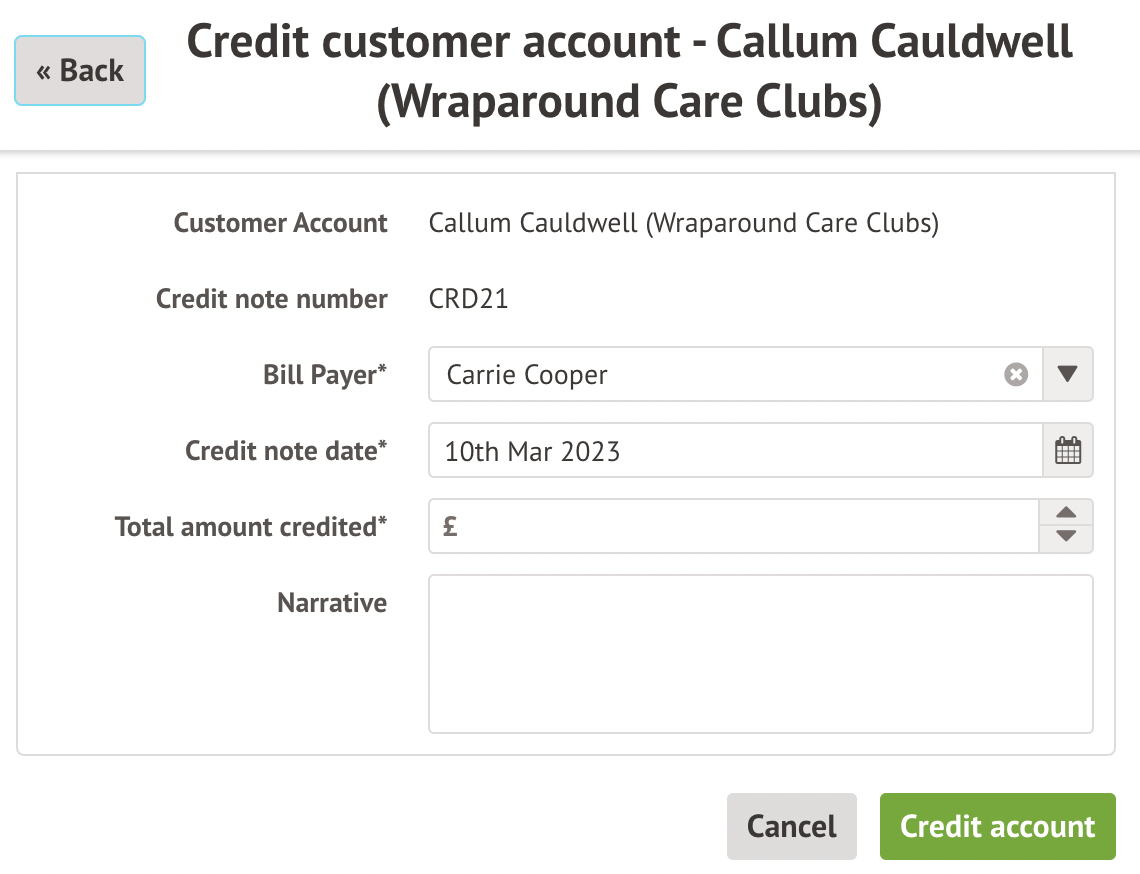Decrease total amount with down arrow
Image resolution: width=1140 pixels, height=874 pixels.
coord(1067,538)
